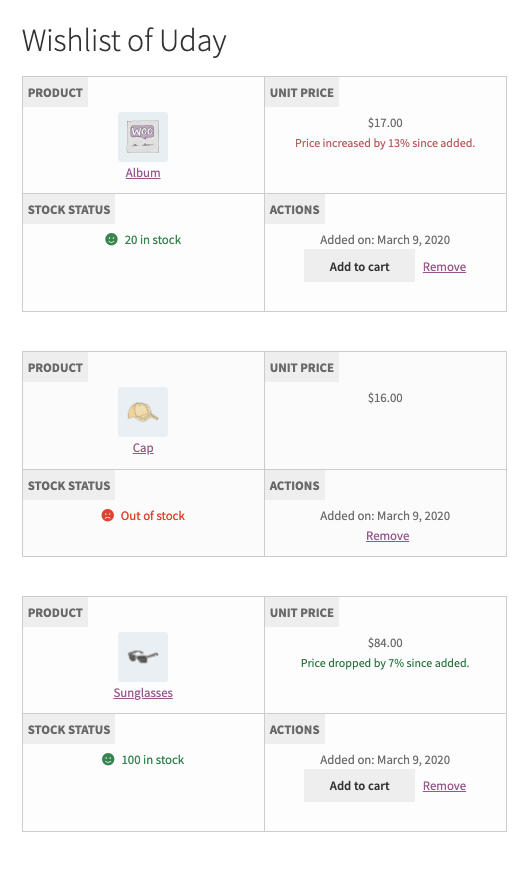Viewport: 531px width, 869px height.
Task: Open the Sunglasses product link
Action: [143, 693]
